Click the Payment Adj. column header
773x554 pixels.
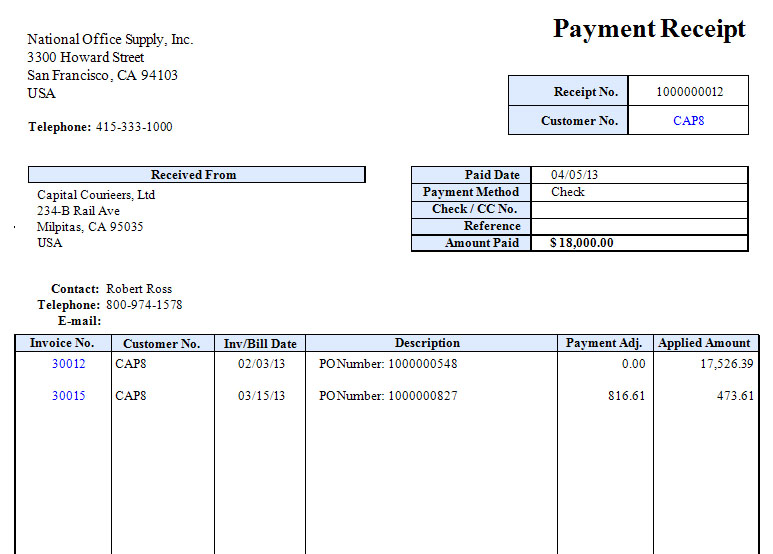pyautogui.click(x=603, y=343)
